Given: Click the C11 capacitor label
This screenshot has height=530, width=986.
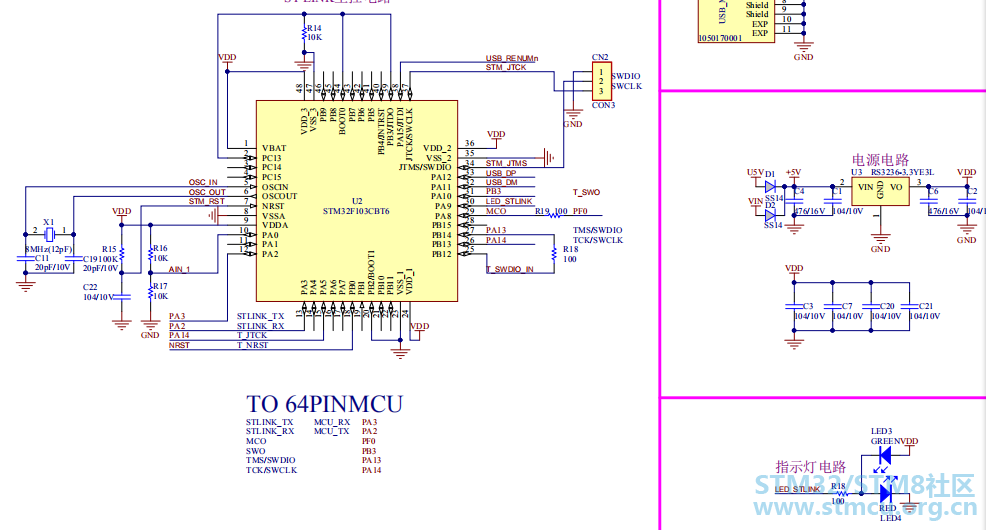Looking at the screenshot, I should click(x=42, y=258).
